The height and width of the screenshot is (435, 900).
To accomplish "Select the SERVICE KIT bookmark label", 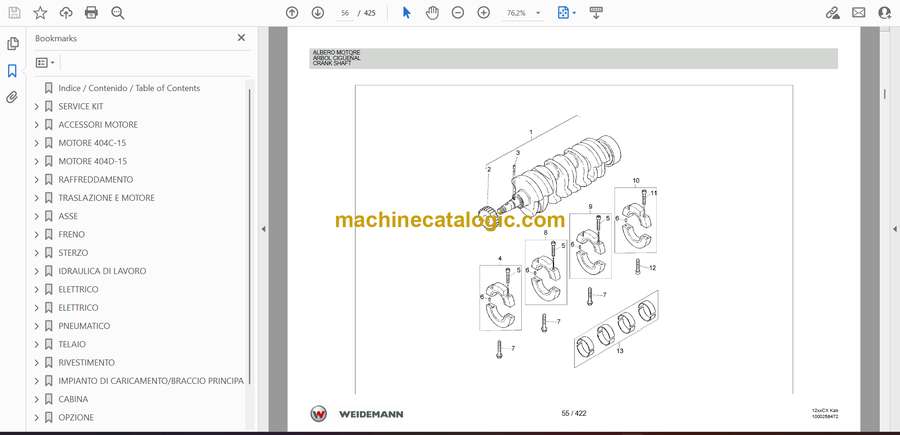I will tap(81, 106).
